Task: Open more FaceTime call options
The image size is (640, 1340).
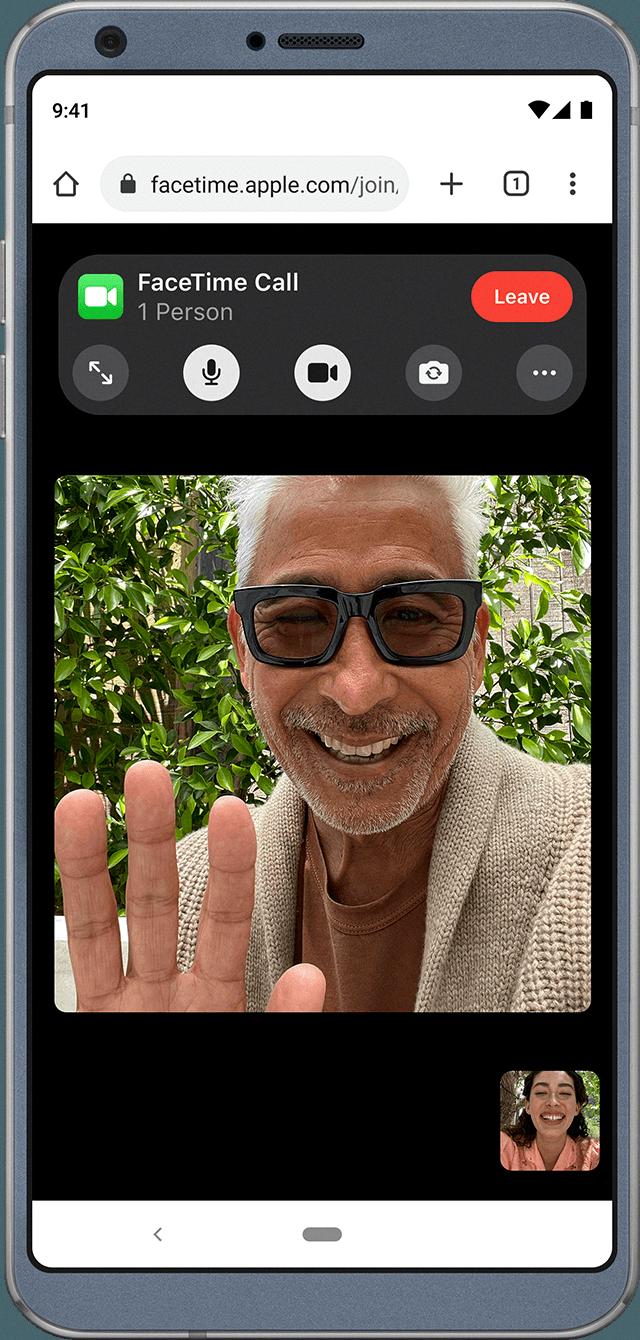Action: 544,373
